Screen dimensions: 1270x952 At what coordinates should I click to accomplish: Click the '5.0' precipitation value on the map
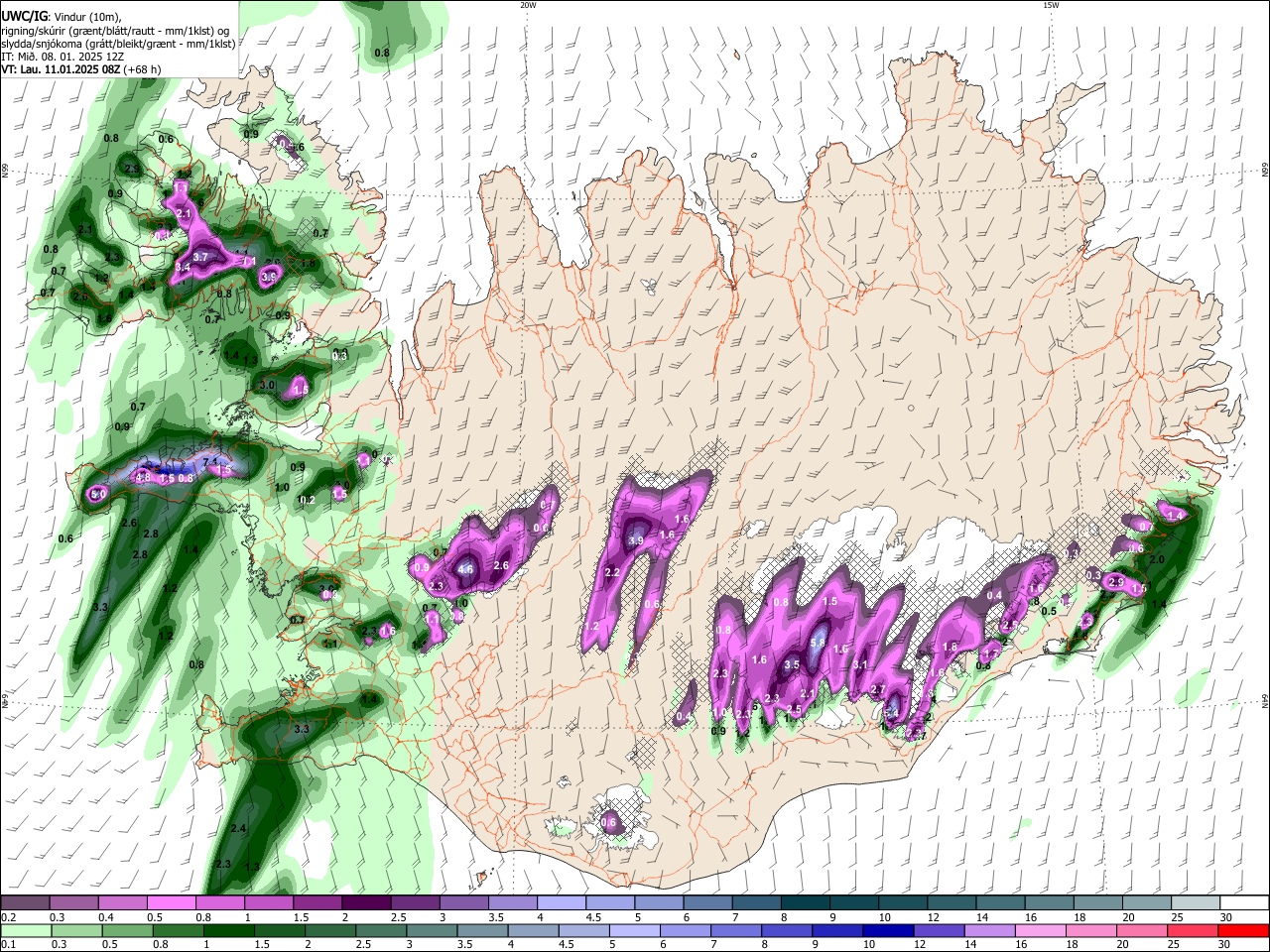98,493
